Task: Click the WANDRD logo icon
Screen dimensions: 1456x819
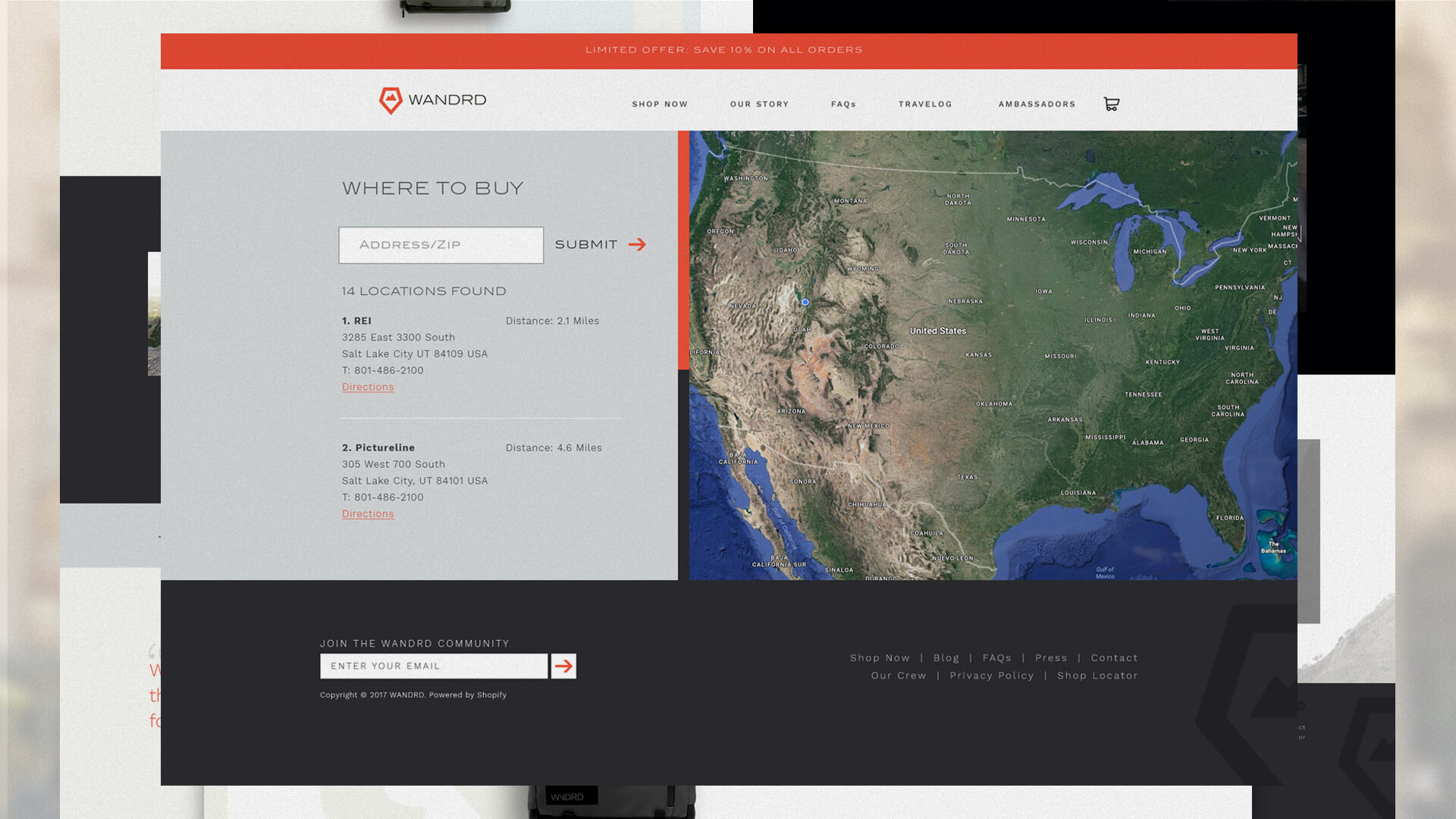Action: tap(391, 100)
